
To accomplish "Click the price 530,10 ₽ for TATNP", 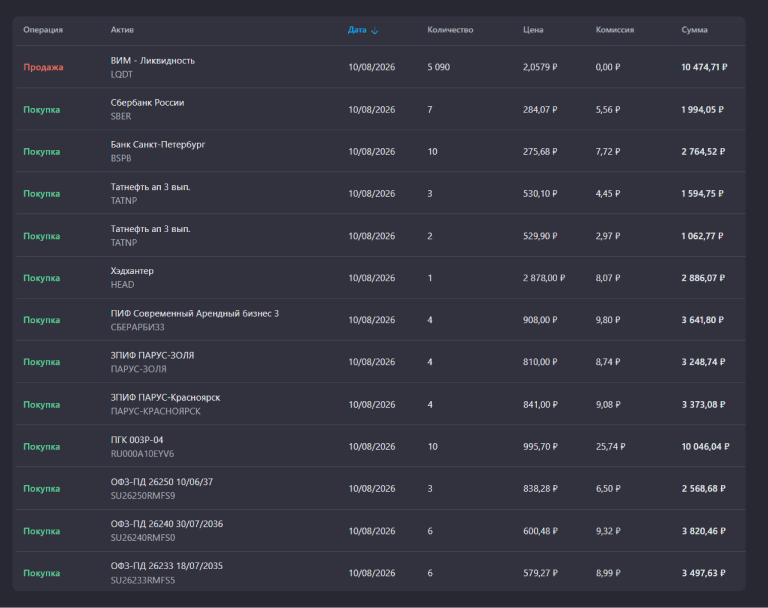I will point(540,194).
